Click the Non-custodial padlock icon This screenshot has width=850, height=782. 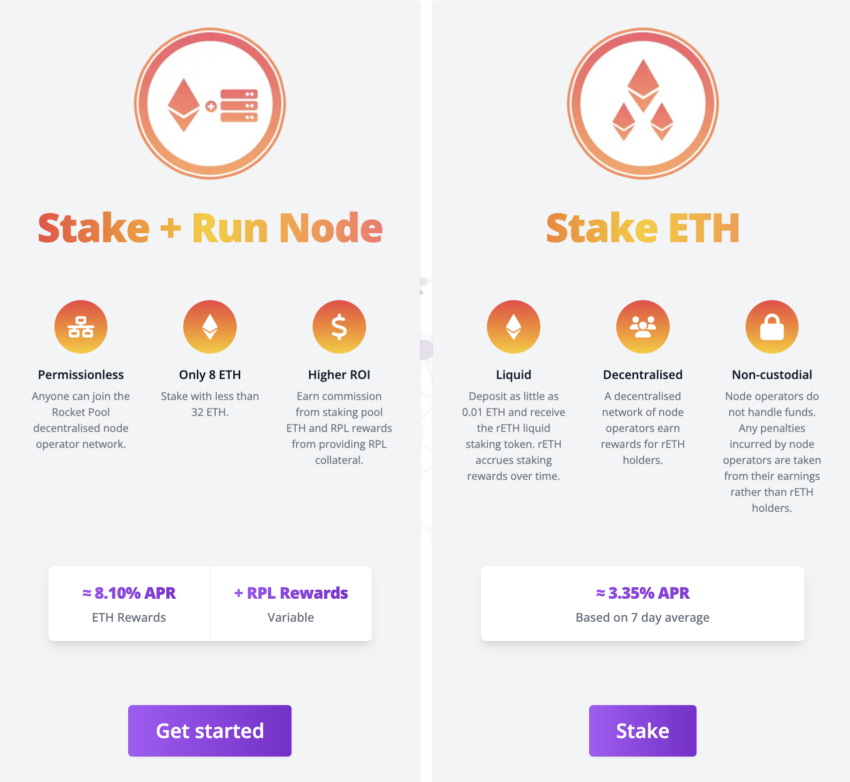772,327
